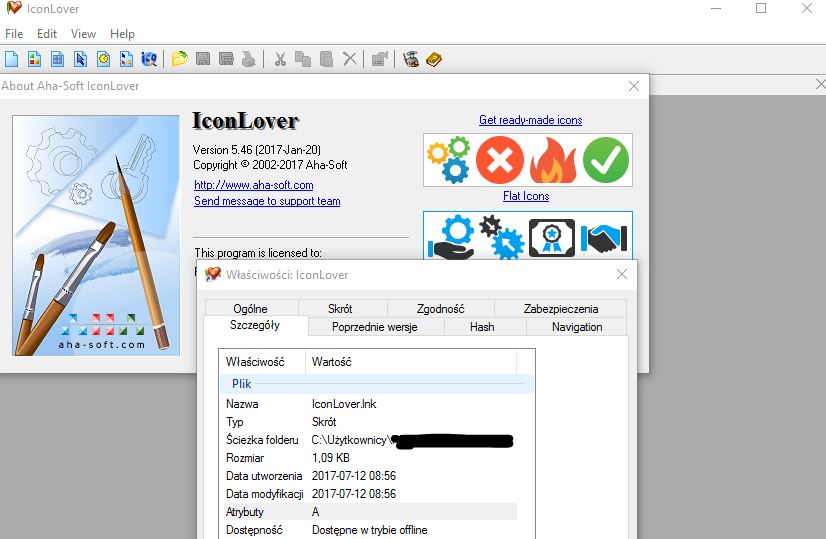The width and height of the screenshot is (826, 539).
Task: Select the Data utworzenia row
Action: (x=370, y=476)
